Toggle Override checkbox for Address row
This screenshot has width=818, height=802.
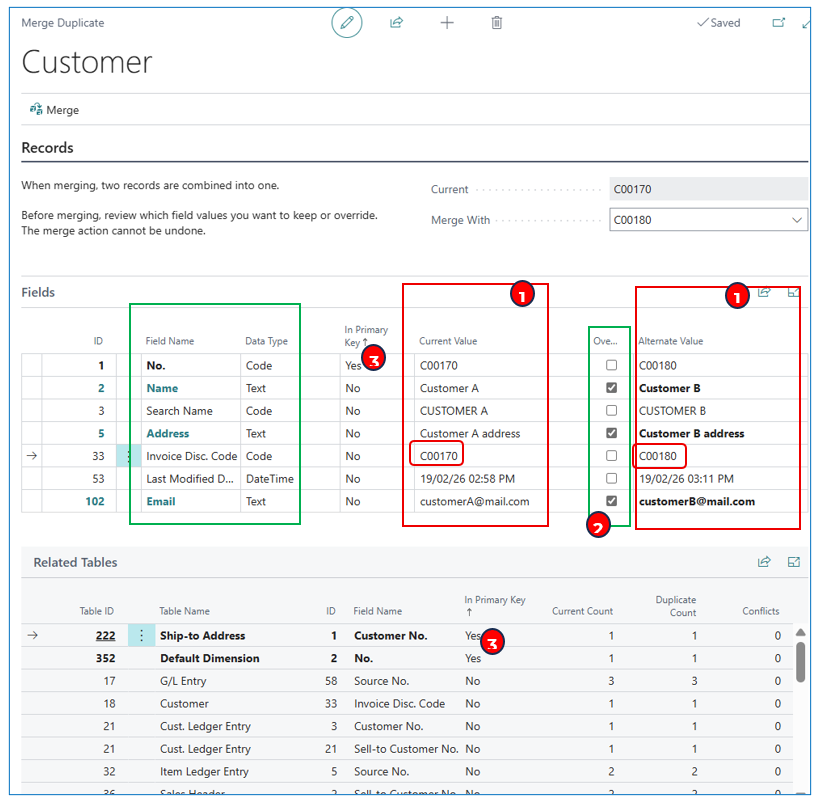point(611,434)
